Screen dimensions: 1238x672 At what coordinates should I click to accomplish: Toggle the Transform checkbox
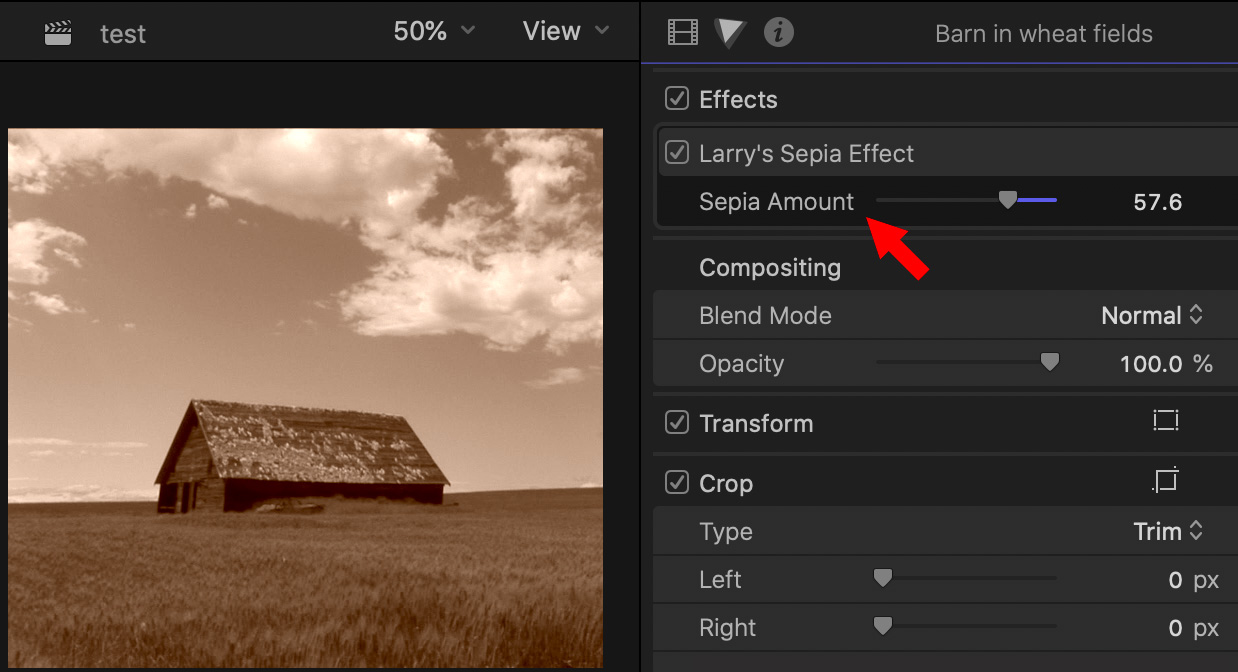tap(677, 423)
